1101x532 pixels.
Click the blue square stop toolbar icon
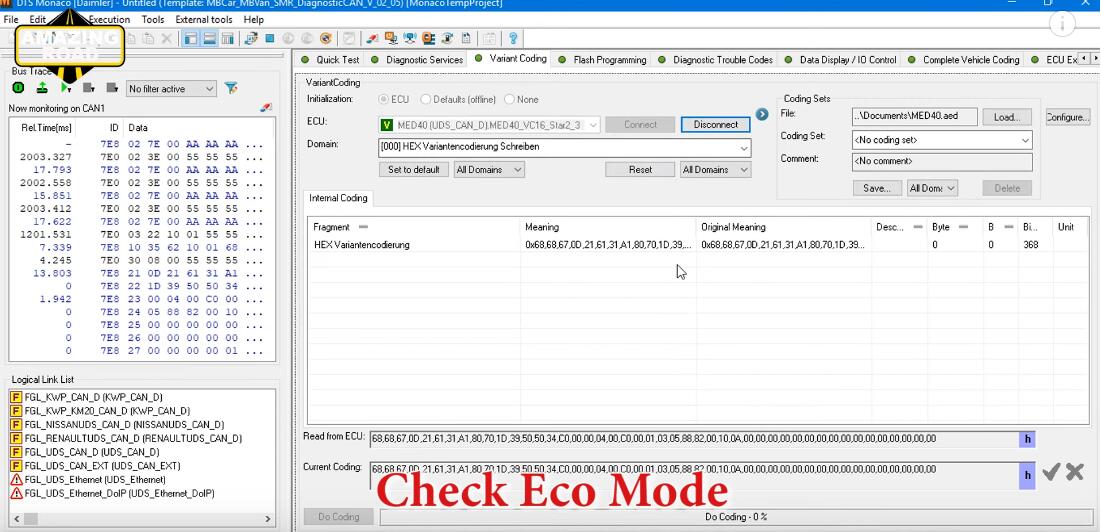coord(270,39)
